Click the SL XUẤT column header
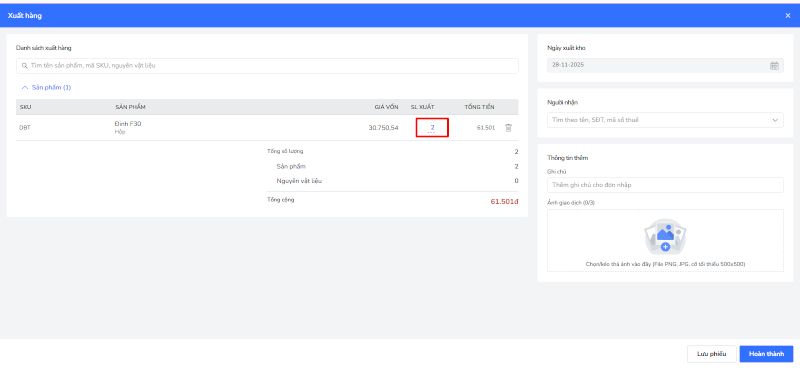This screenshot has height=368, width=800. click(x=422, y=107)
